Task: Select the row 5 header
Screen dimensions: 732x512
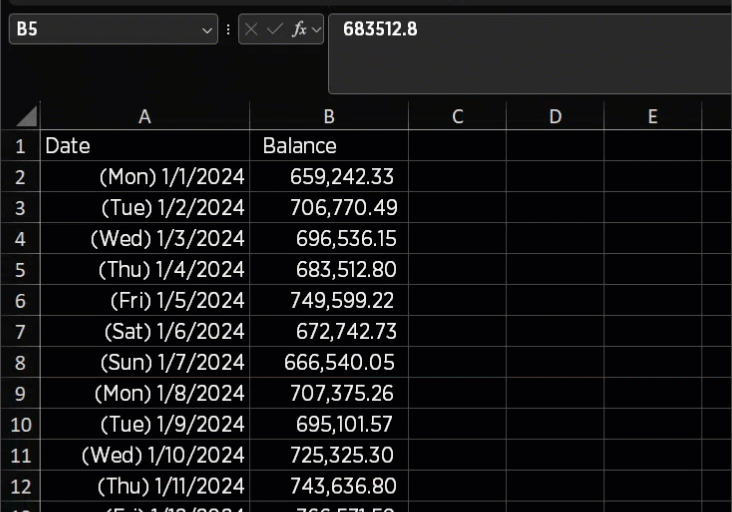Action: pyautogui.click(x=20, y=270)
